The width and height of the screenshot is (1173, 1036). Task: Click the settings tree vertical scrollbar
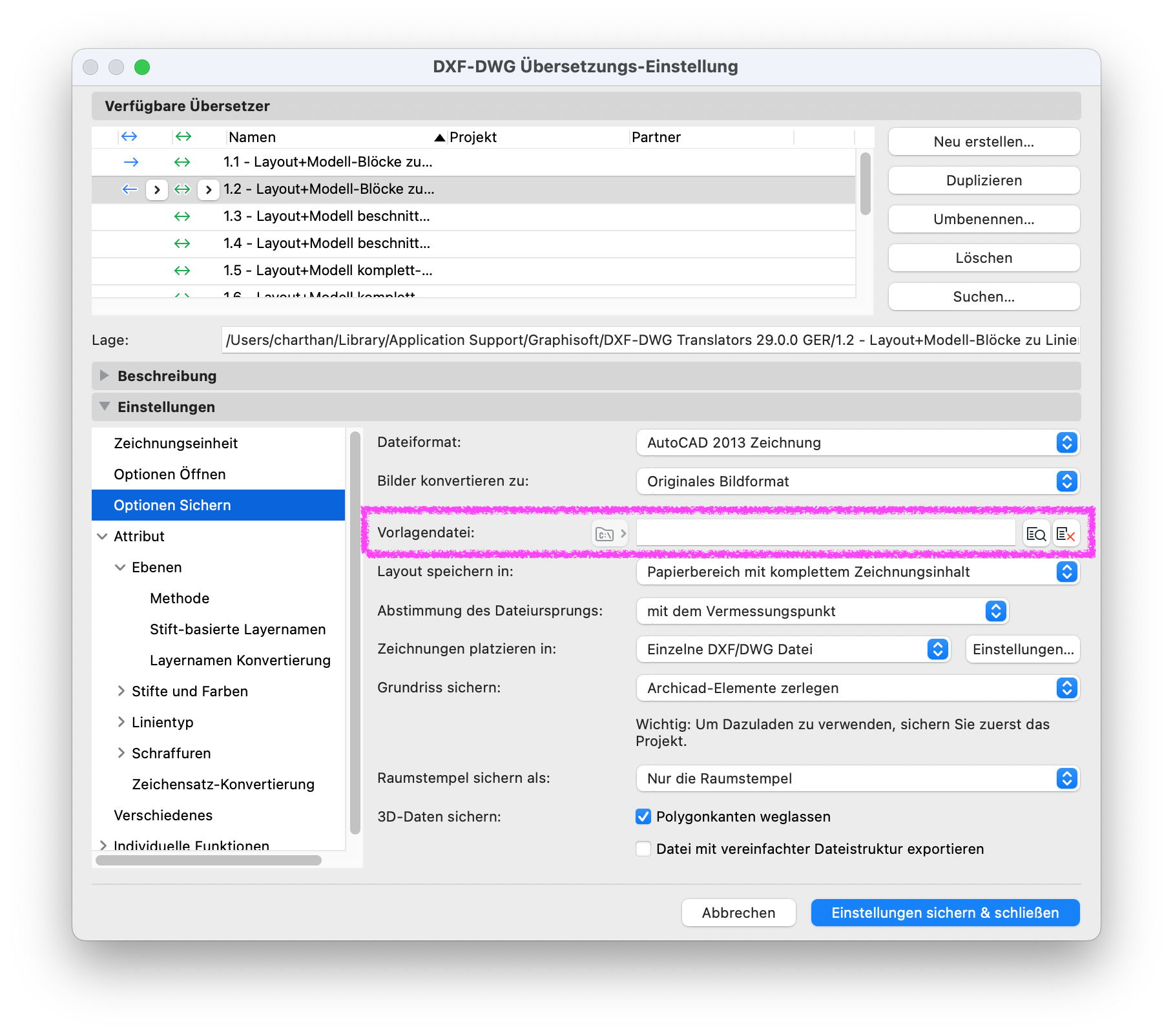[355, 633]
